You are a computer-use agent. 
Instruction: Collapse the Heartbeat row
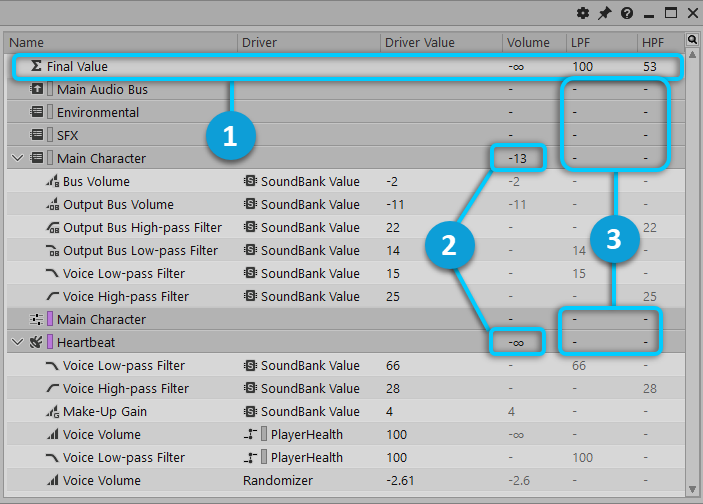(x=16, y=343)
